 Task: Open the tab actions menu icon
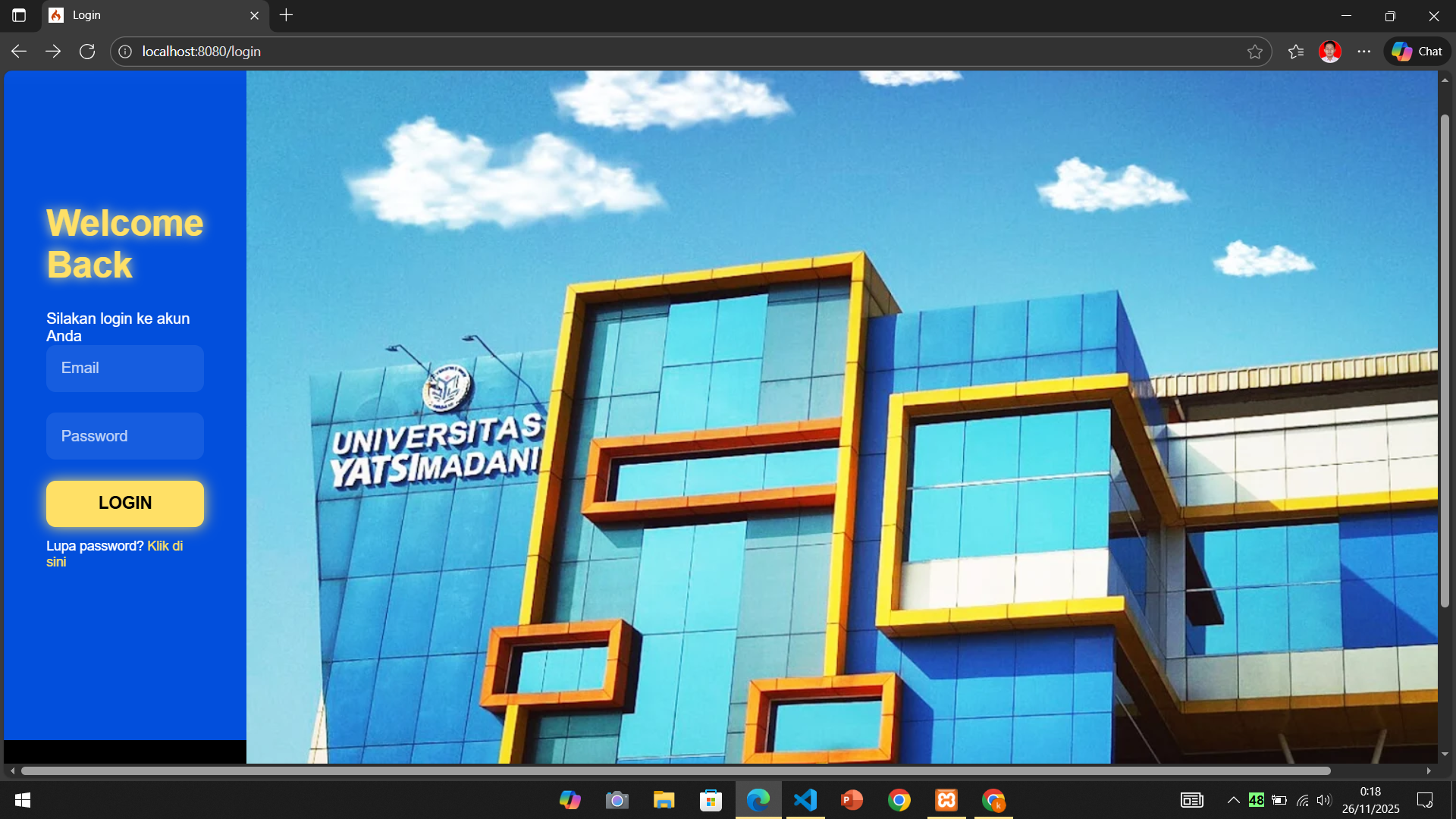(19, 15)
